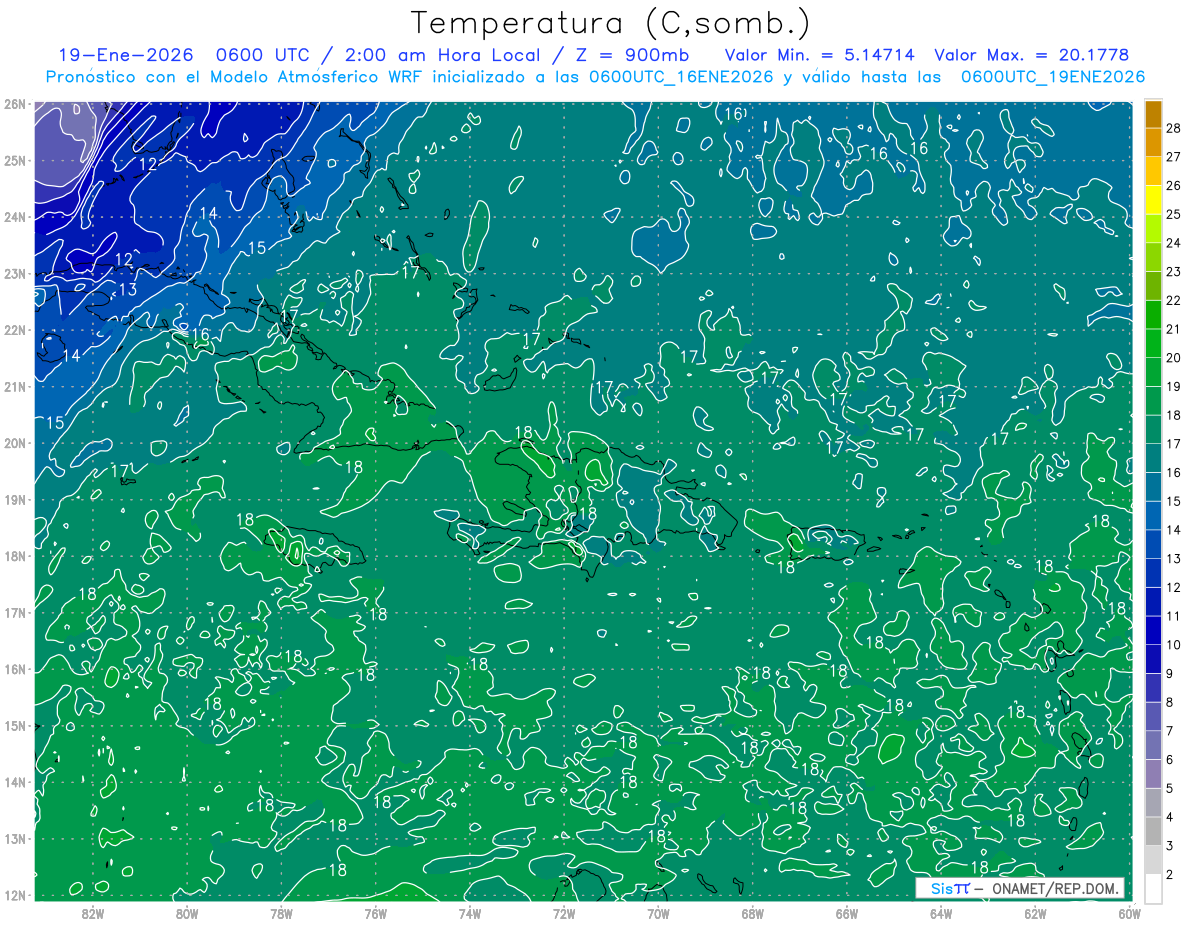
Task: Click the "76W" longitude axis label
Action: tap(375, 913)
